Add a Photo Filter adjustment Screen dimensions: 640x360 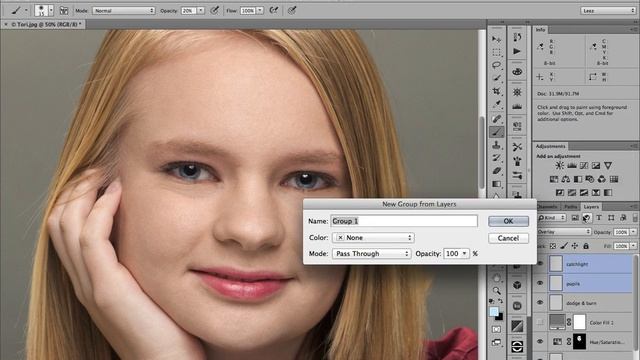tap(590, 179)
